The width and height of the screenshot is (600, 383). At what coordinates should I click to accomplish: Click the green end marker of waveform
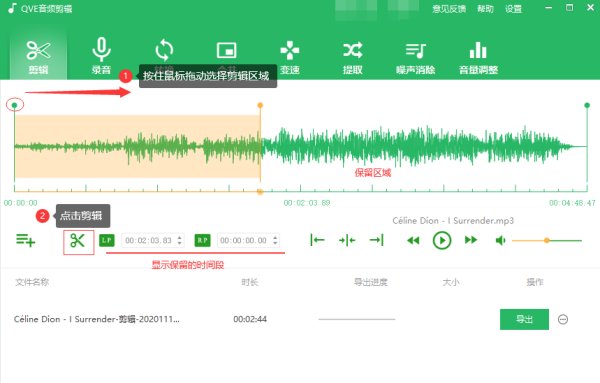587,105
